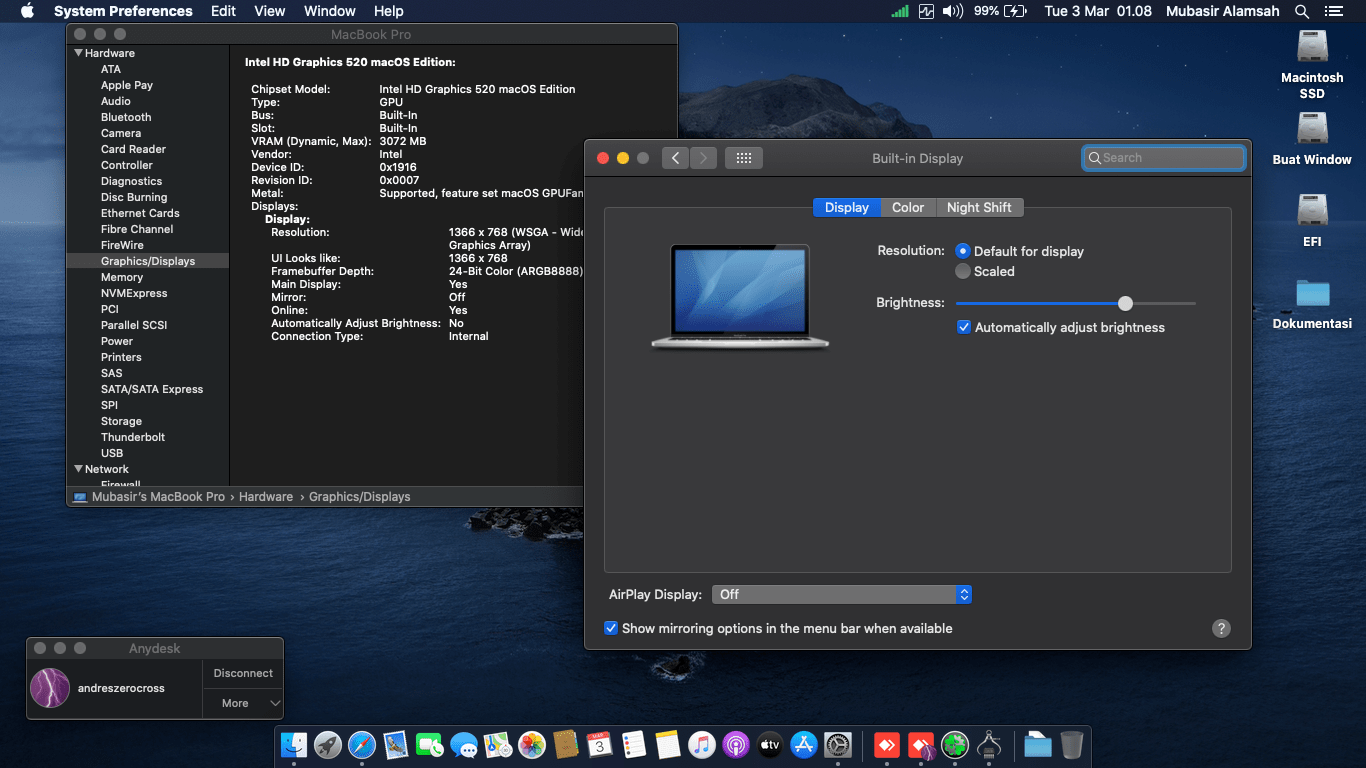The image size is (1366, 768).
Task: Open the View menu
Action: (x=270, y=11)
